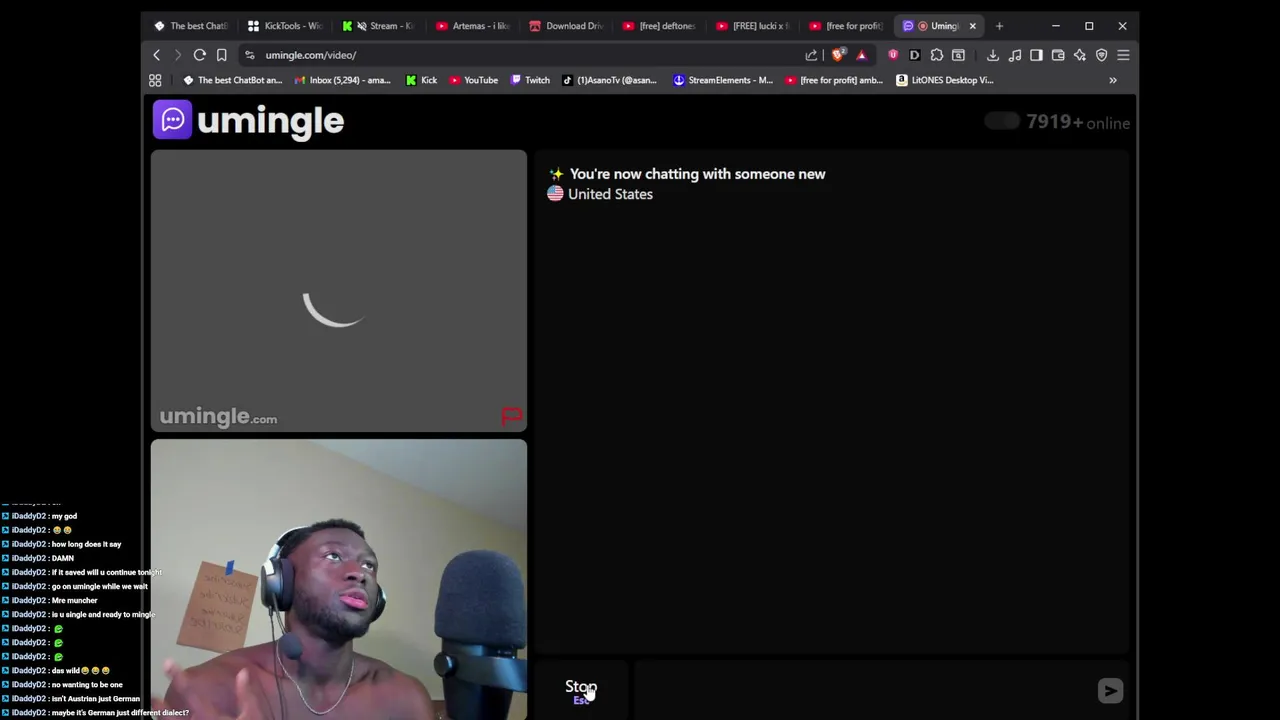Click the chat message input field
The image size is (1280, 720).
864,690
